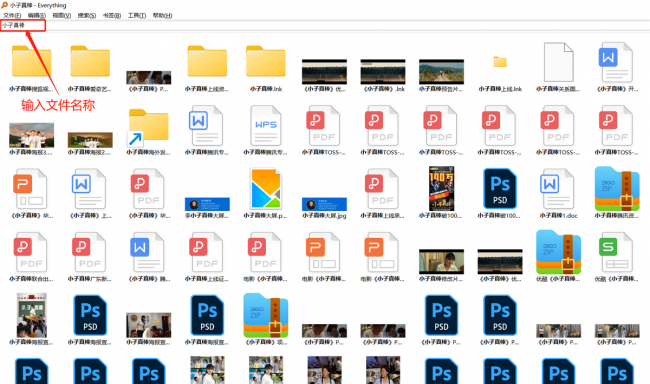Select the Word document 《小子真棒》开...

(x=617, y=62)
